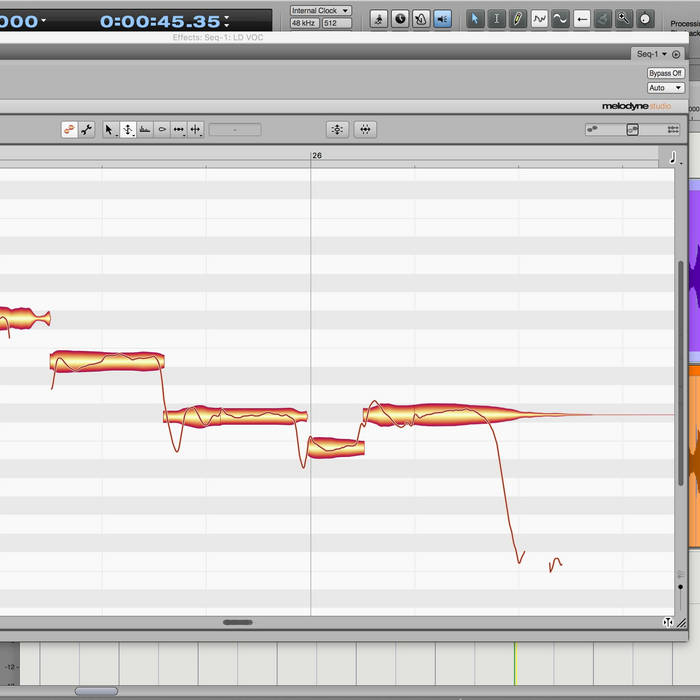Viewport: 700px width, 700px height.
Task: Select Melodyne Main arrow tool
Action: pyautogui.click(x=109, y=129)
